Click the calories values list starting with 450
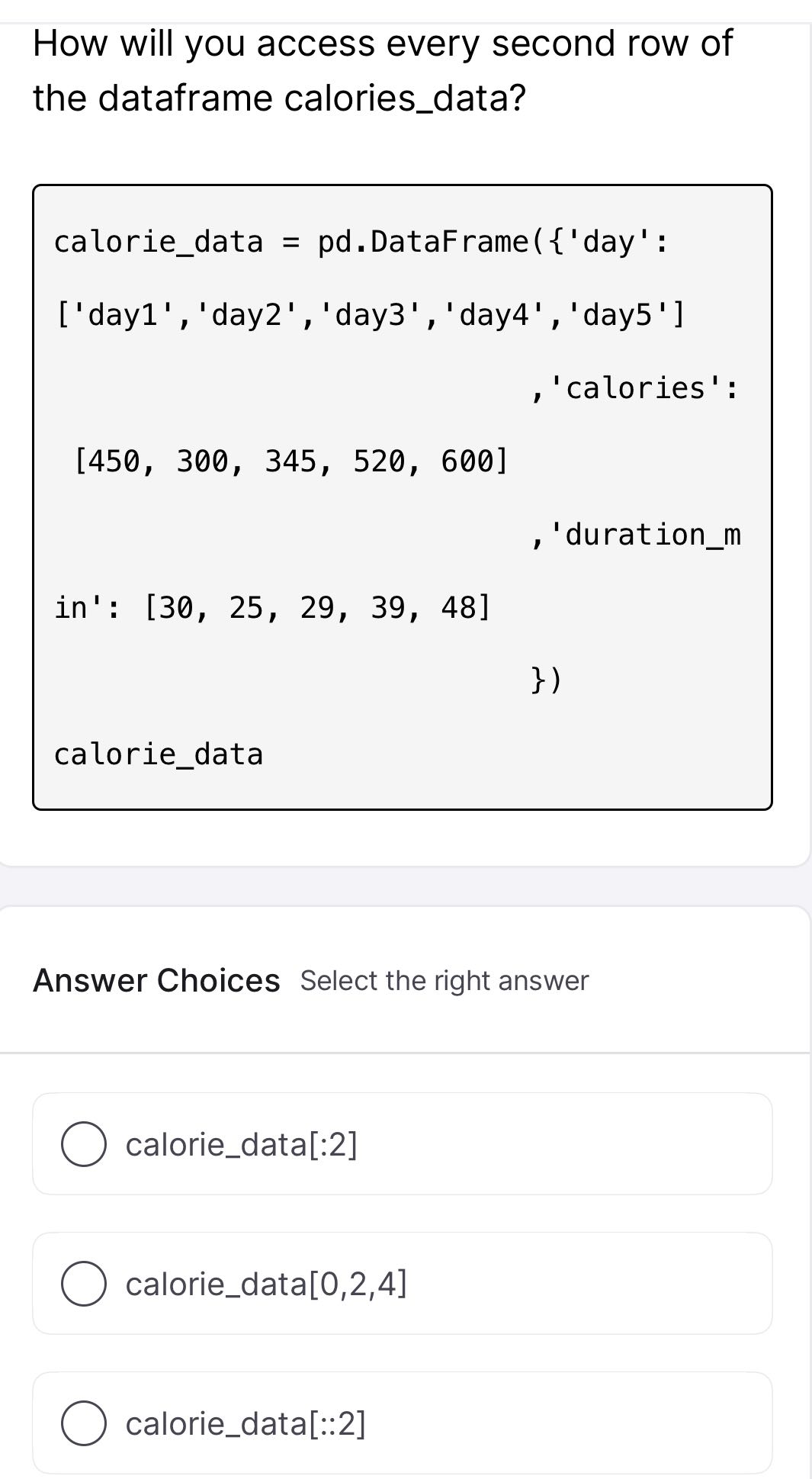This screenshot has height=1479, width=812. click(291, 461)
